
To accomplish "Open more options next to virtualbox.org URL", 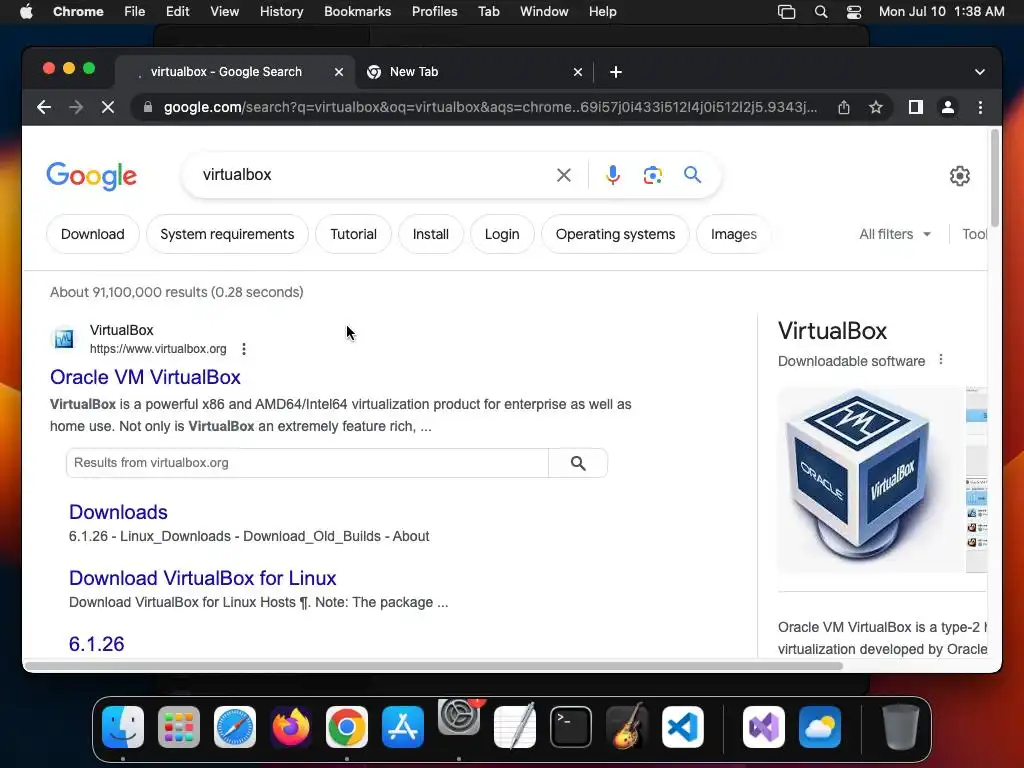I will [x=244, y=349].
